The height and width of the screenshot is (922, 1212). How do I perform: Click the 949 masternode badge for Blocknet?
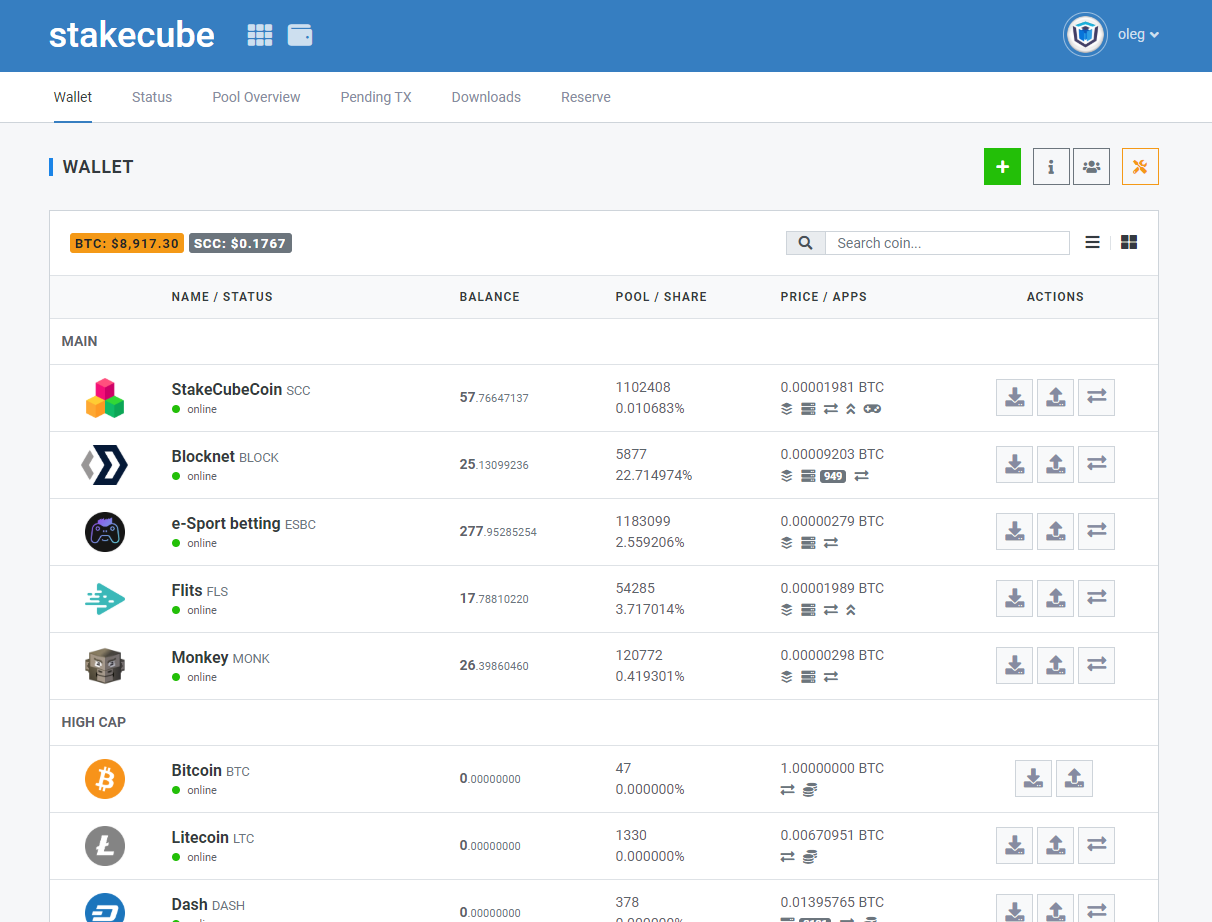[833, 476]
